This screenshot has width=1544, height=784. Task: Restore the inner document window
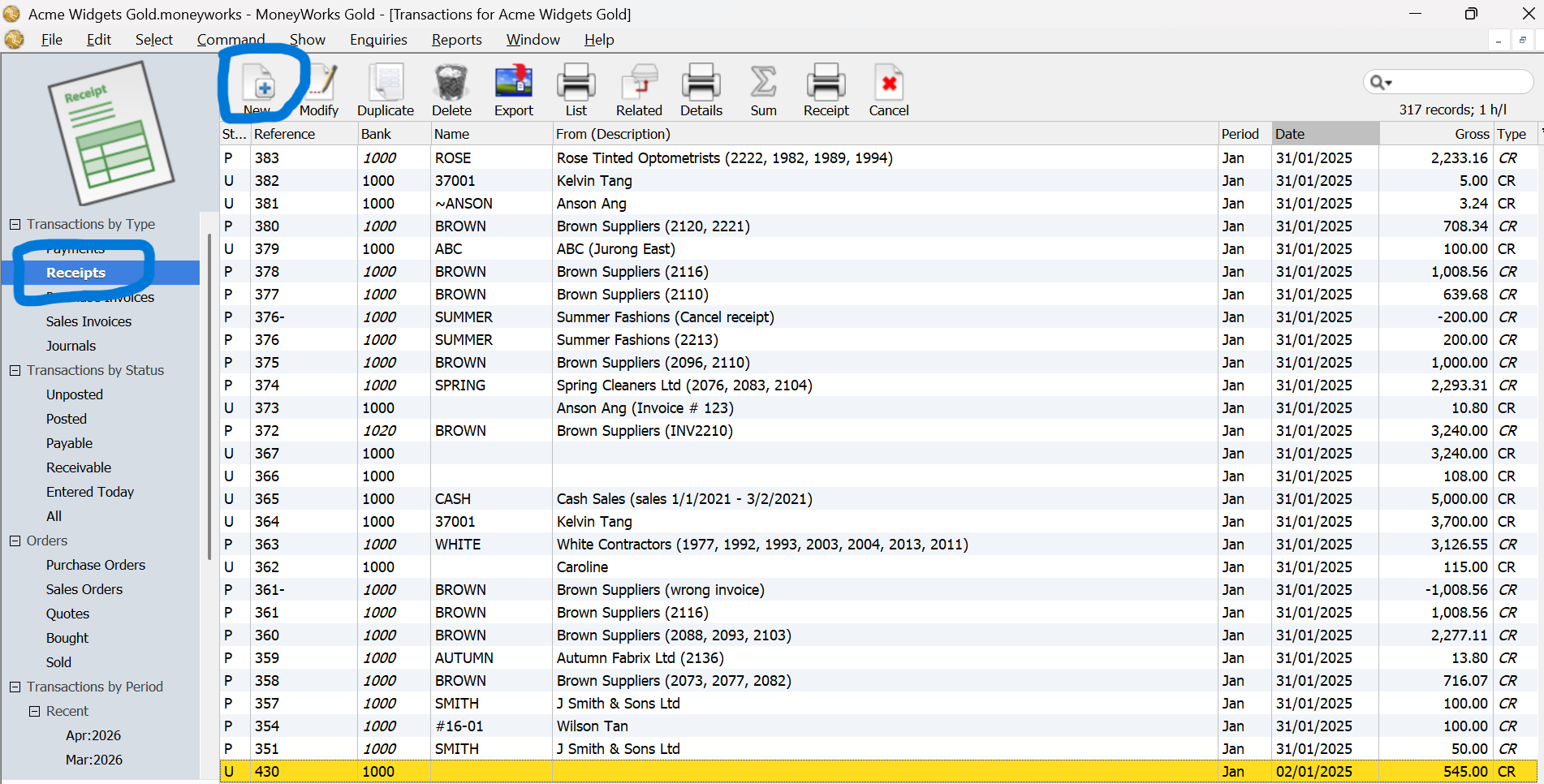(1522, 40)
